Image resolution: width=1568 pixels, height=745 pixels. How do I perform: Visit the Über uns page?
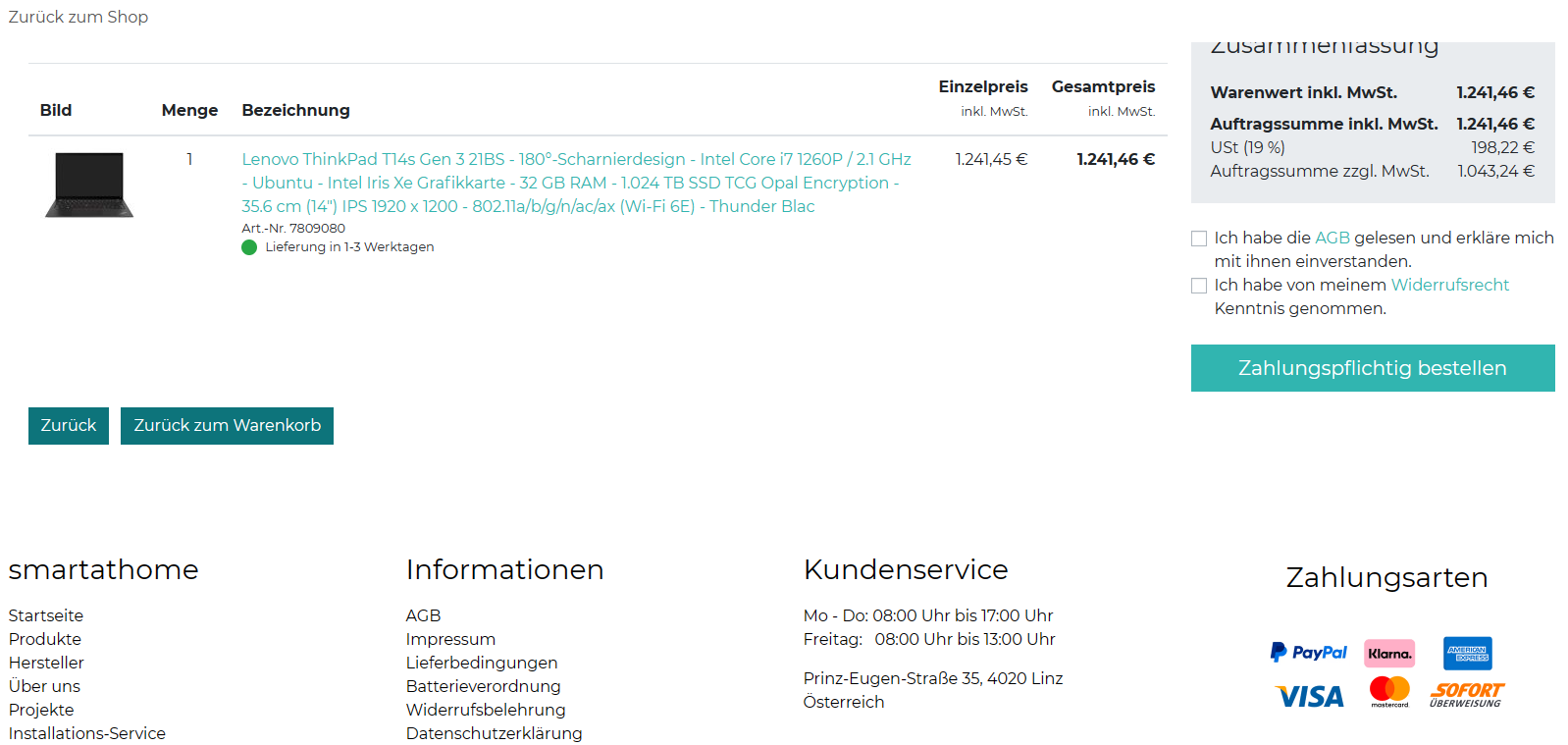(x=44, y=686)
